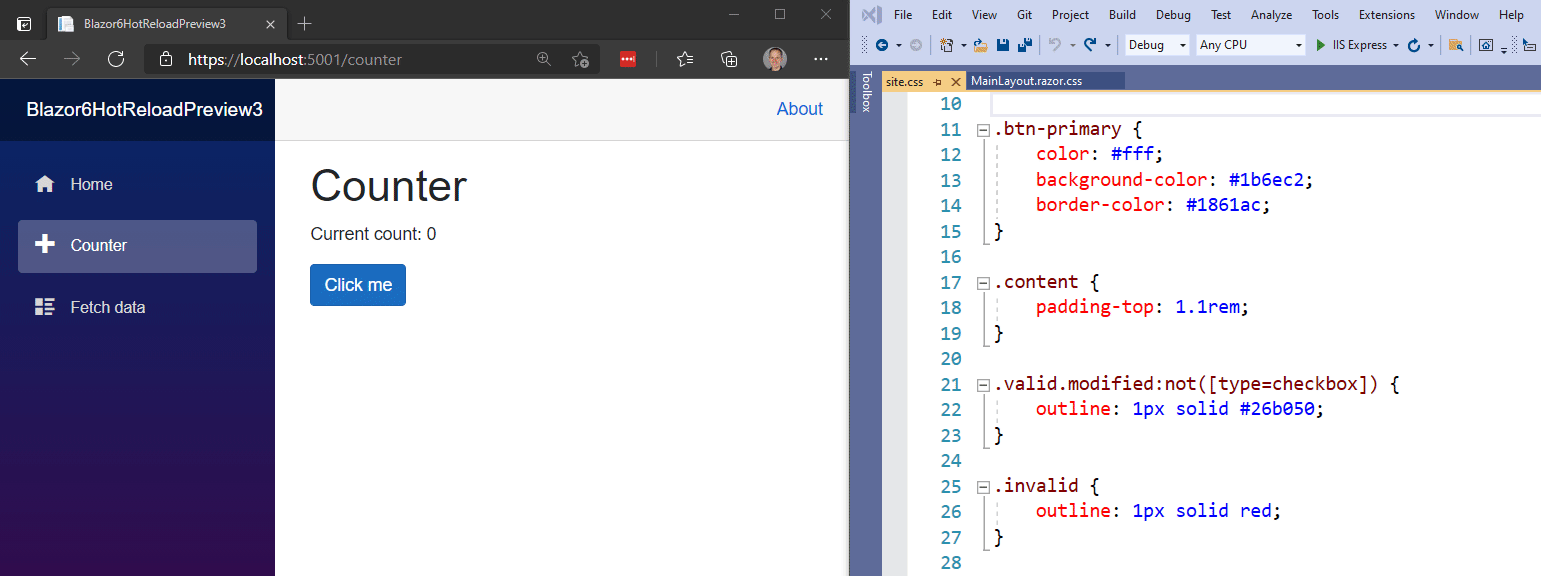Click the user profile avatar in Edge

[x=774, y=59]
